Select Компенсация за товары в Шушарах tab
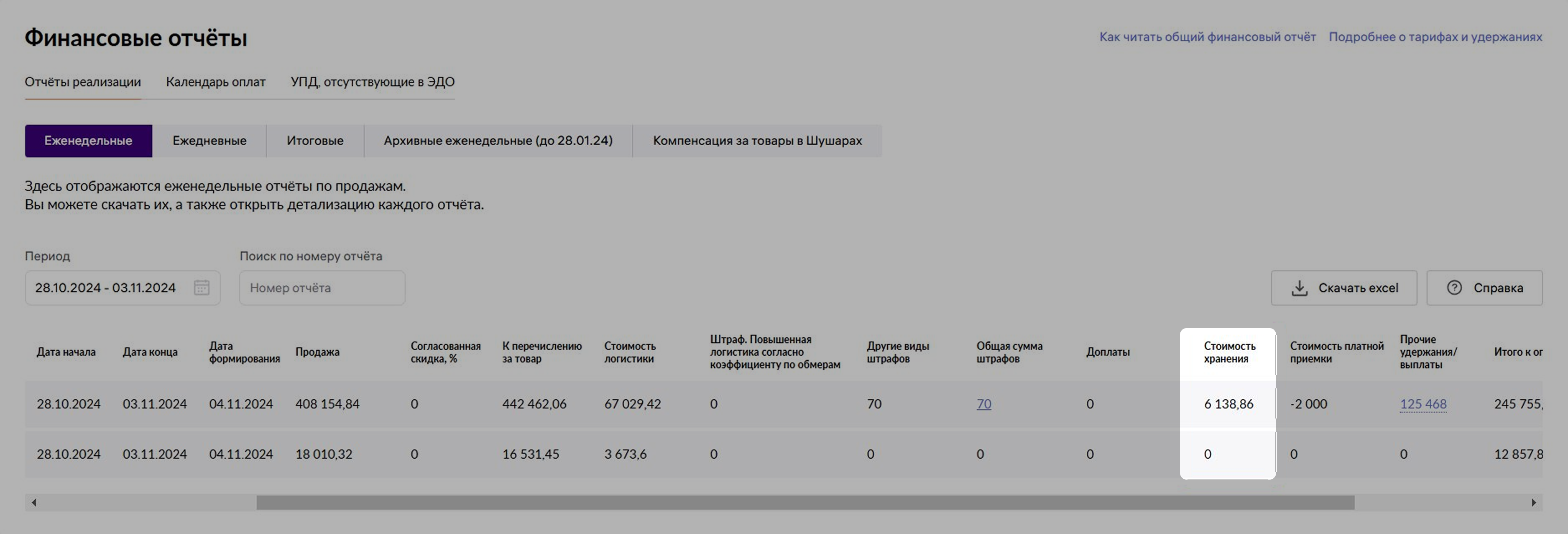Image resolution: width=1568 pixels, height=534 pixels. point(757,141)
